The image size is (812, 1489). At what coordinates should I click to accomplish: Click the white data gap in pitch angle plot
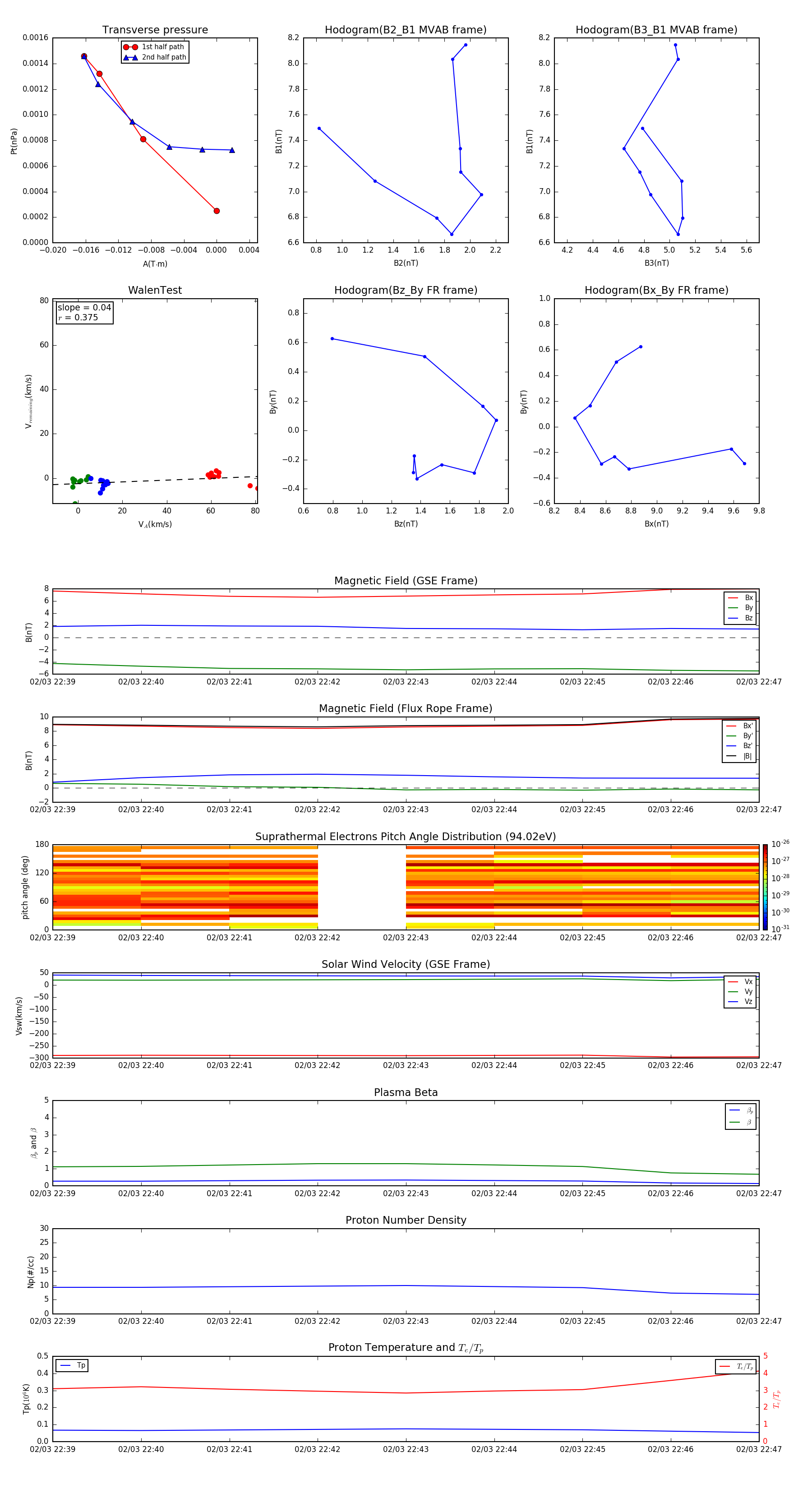pos(362,887)
